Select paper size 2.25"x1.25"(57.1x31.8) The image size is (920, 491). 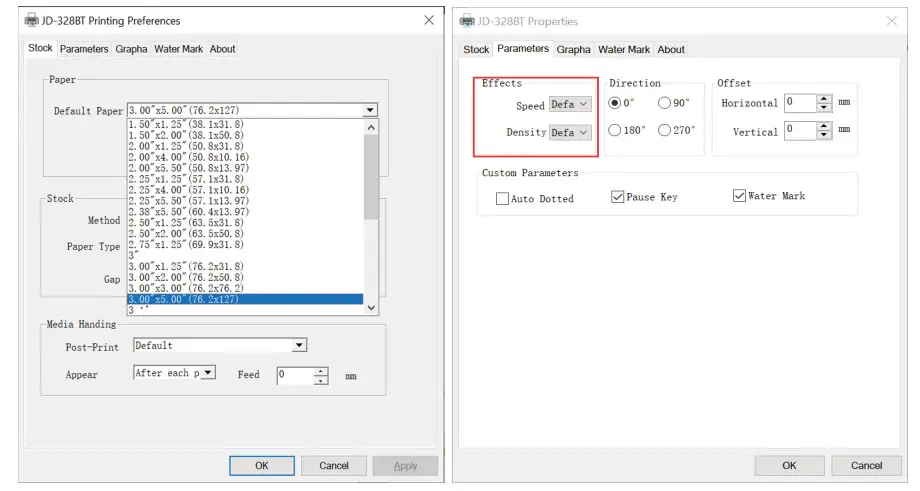pyautogui.click(x=245, y=179)
